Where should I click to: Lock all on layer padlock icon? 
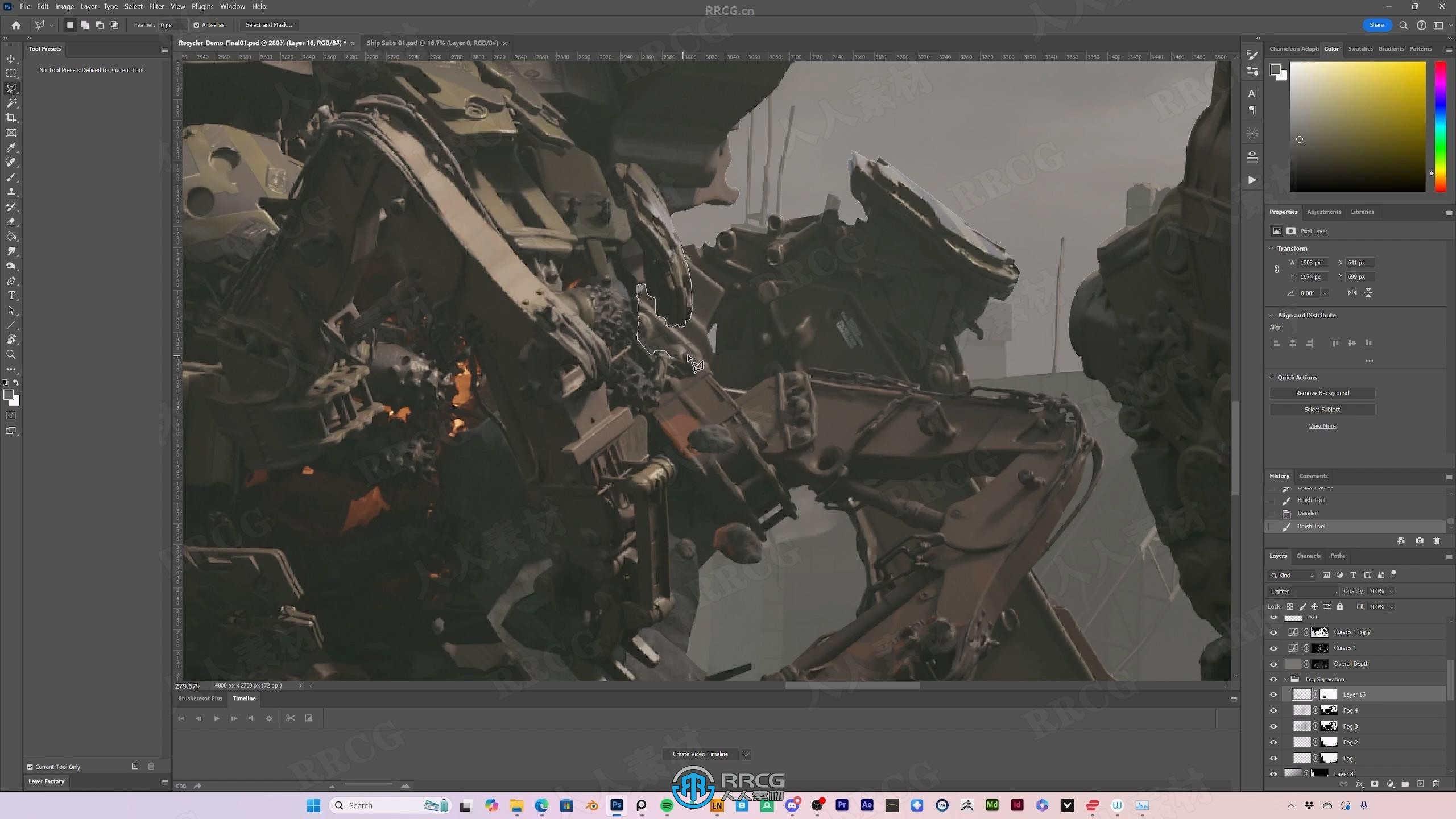pyautogui.click(x=1339, y=607)
